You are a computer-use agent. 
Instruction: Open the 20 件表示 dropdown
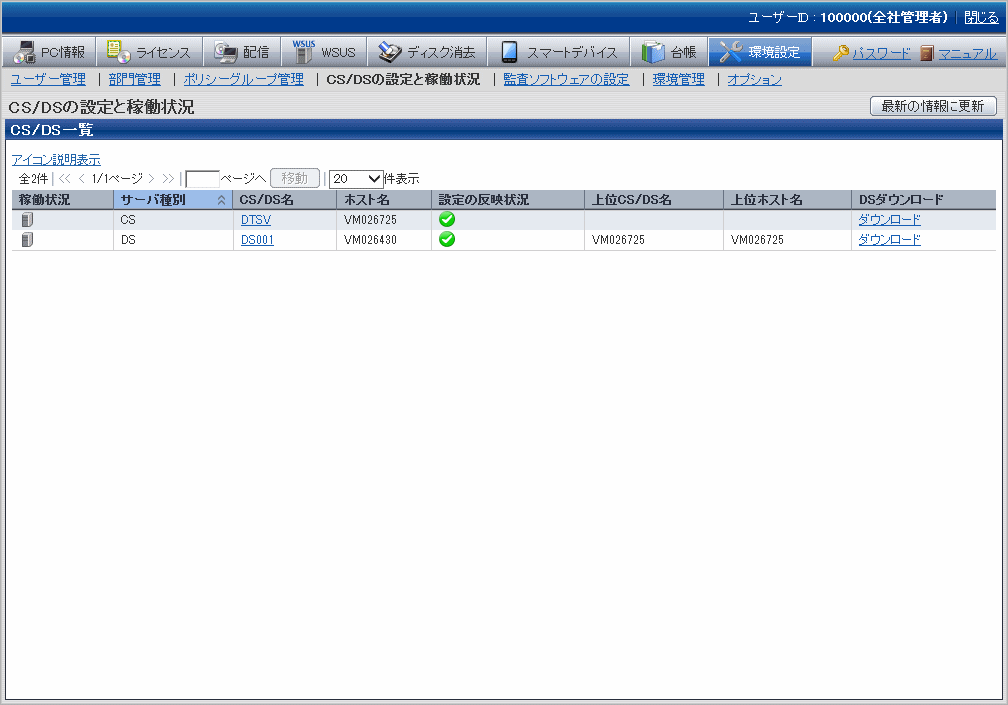356,179
